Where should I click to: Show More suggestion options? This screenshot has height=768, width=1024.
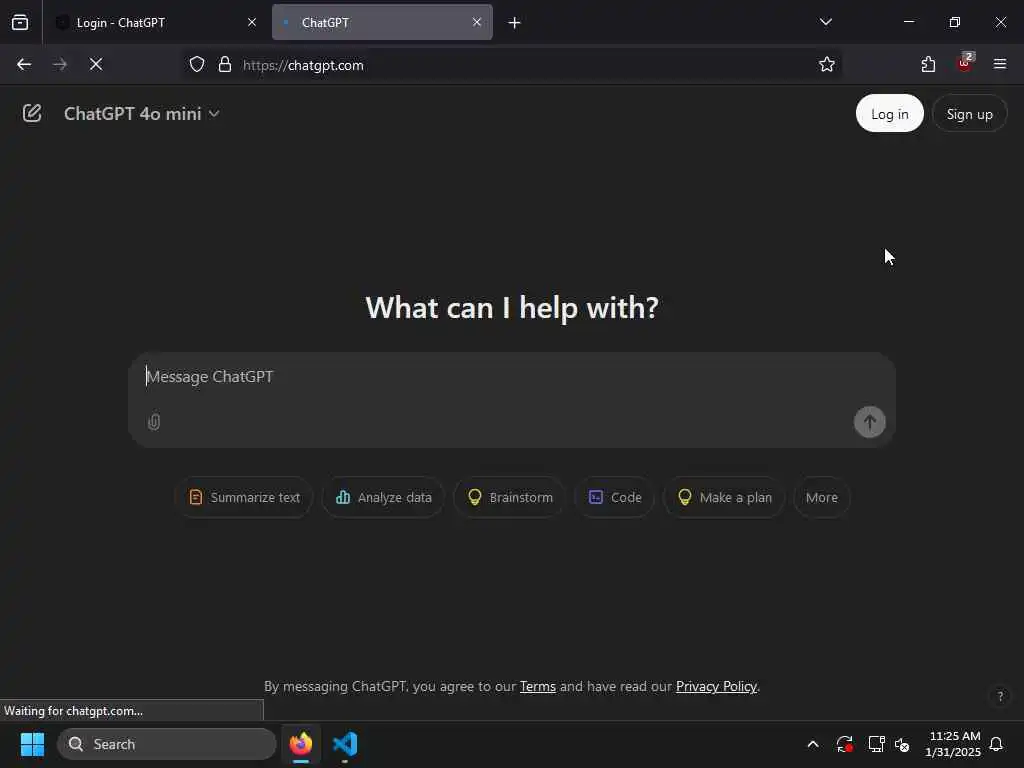click(x=822, y=498)
